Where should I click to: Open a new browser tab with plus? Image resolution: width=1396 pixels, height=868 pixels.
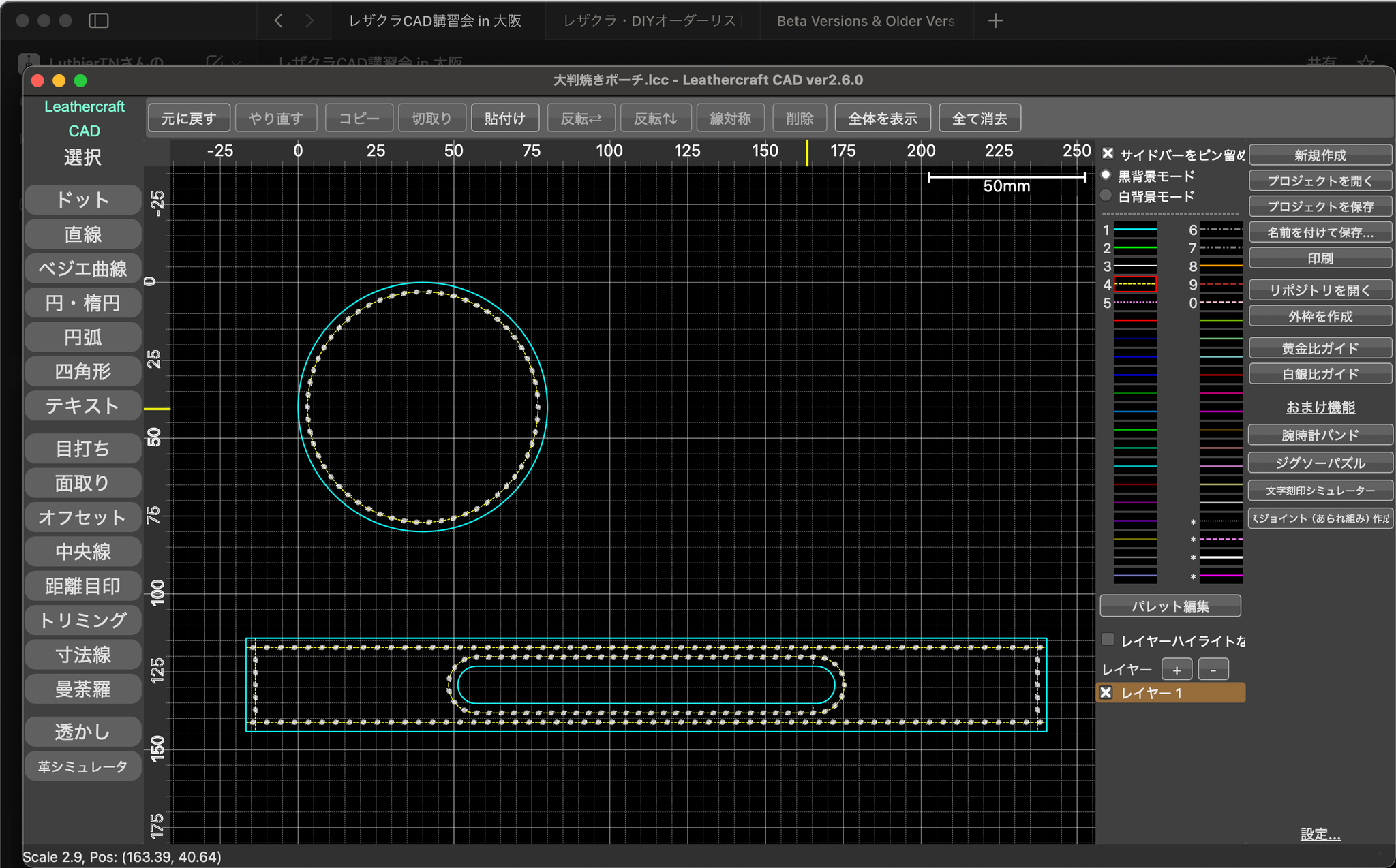[x=995, y=20]
